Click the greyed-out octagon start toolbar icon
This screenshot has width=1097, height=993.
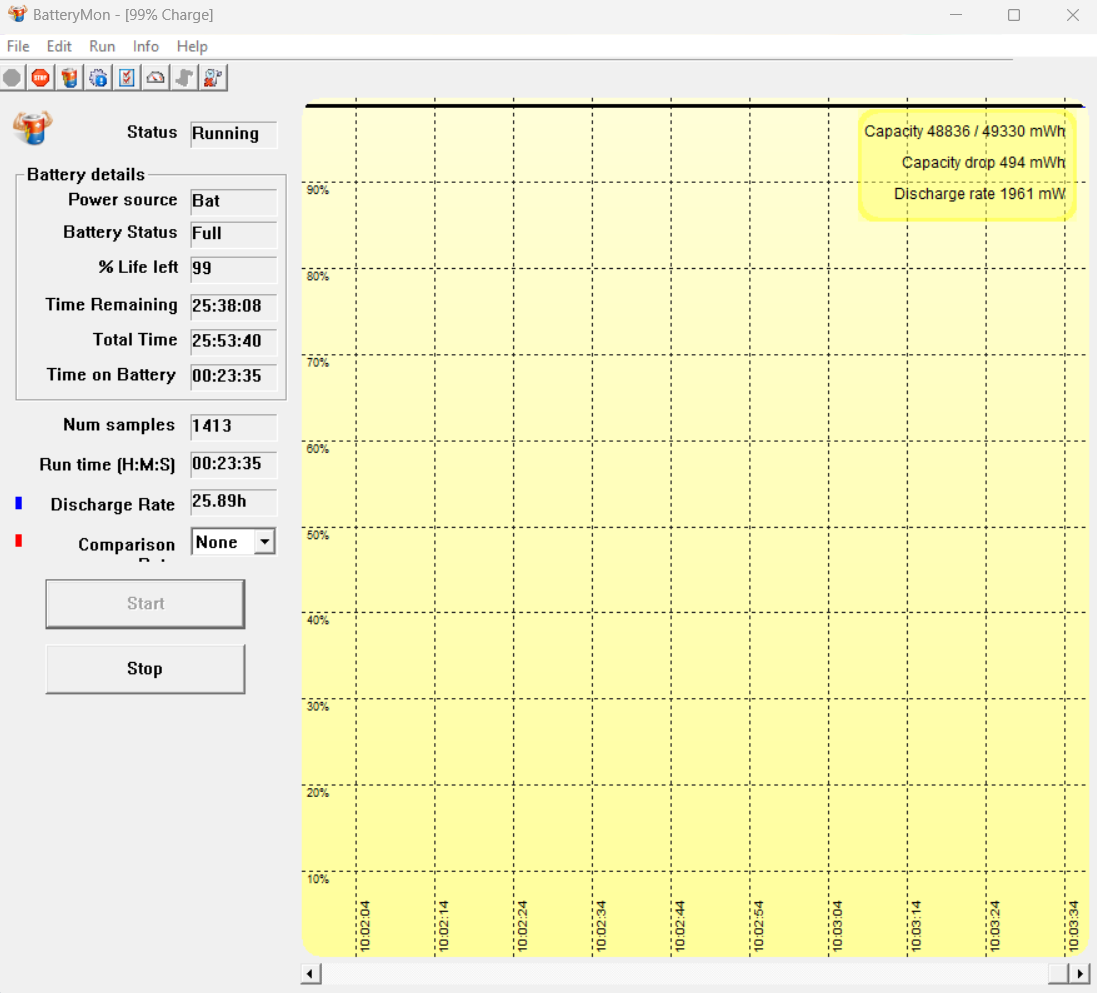pos(12,78)
